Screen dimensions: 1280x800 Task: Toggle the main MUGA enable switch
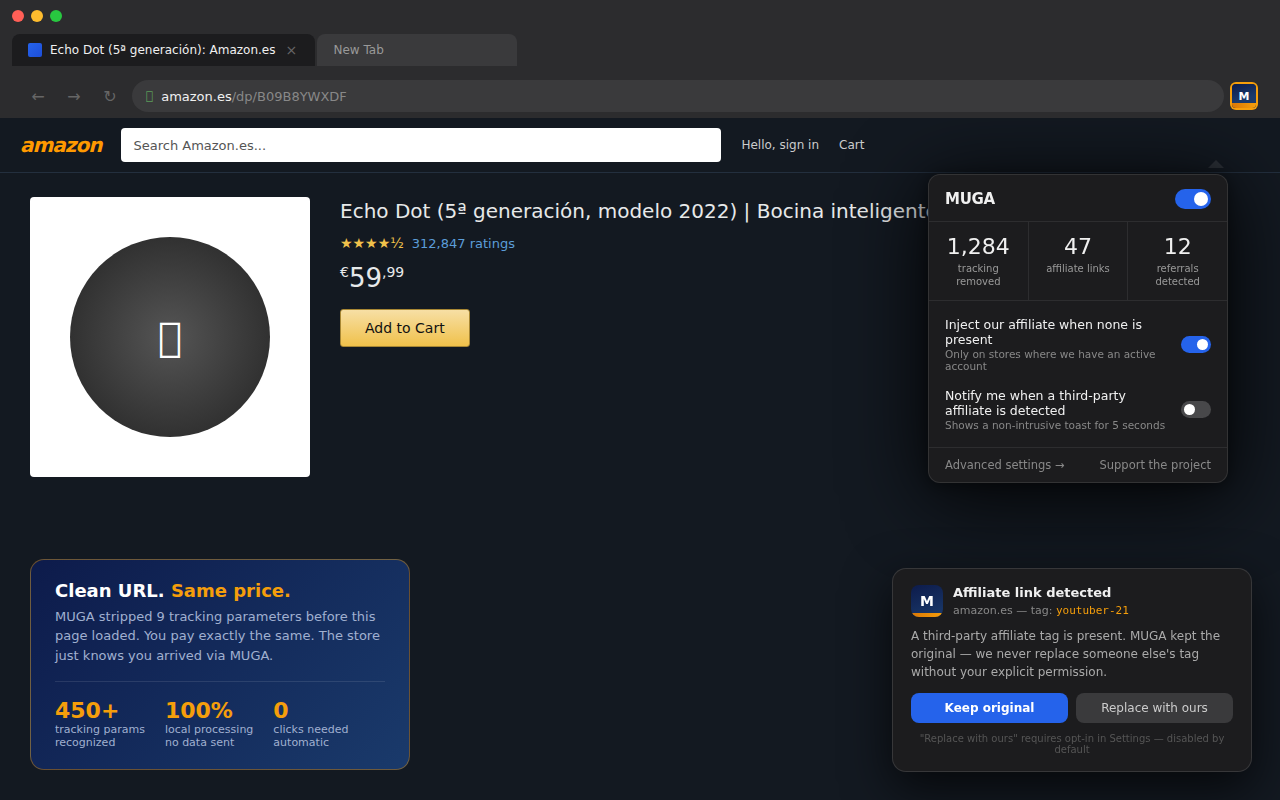(1193, 199)
